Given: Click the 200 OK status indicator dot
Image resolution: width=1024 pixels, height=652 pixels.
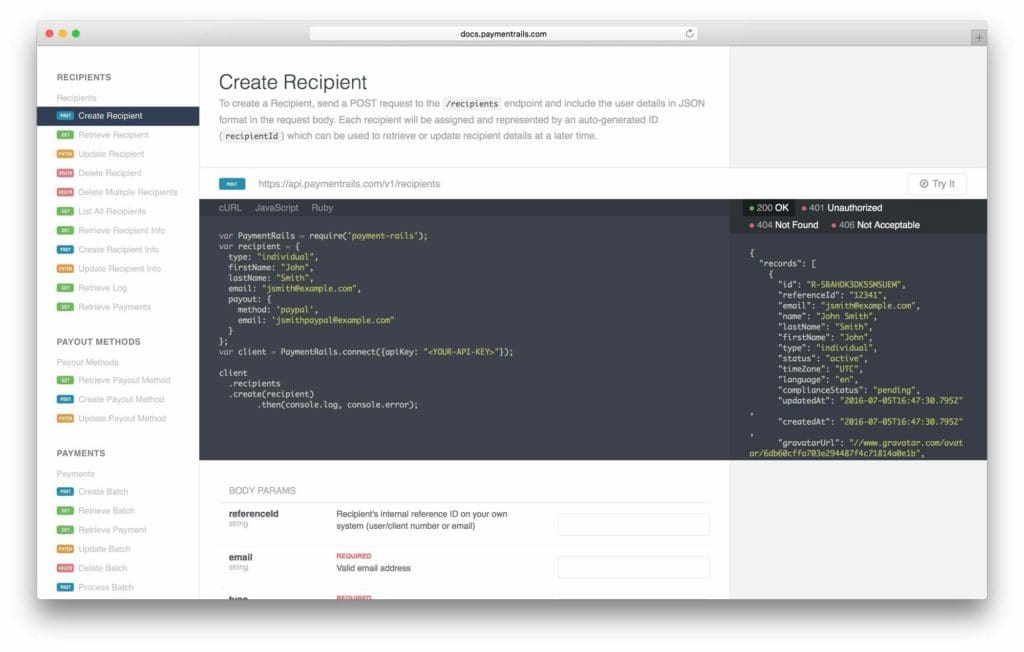Looking at the screenshot, I should click(752, 207).
